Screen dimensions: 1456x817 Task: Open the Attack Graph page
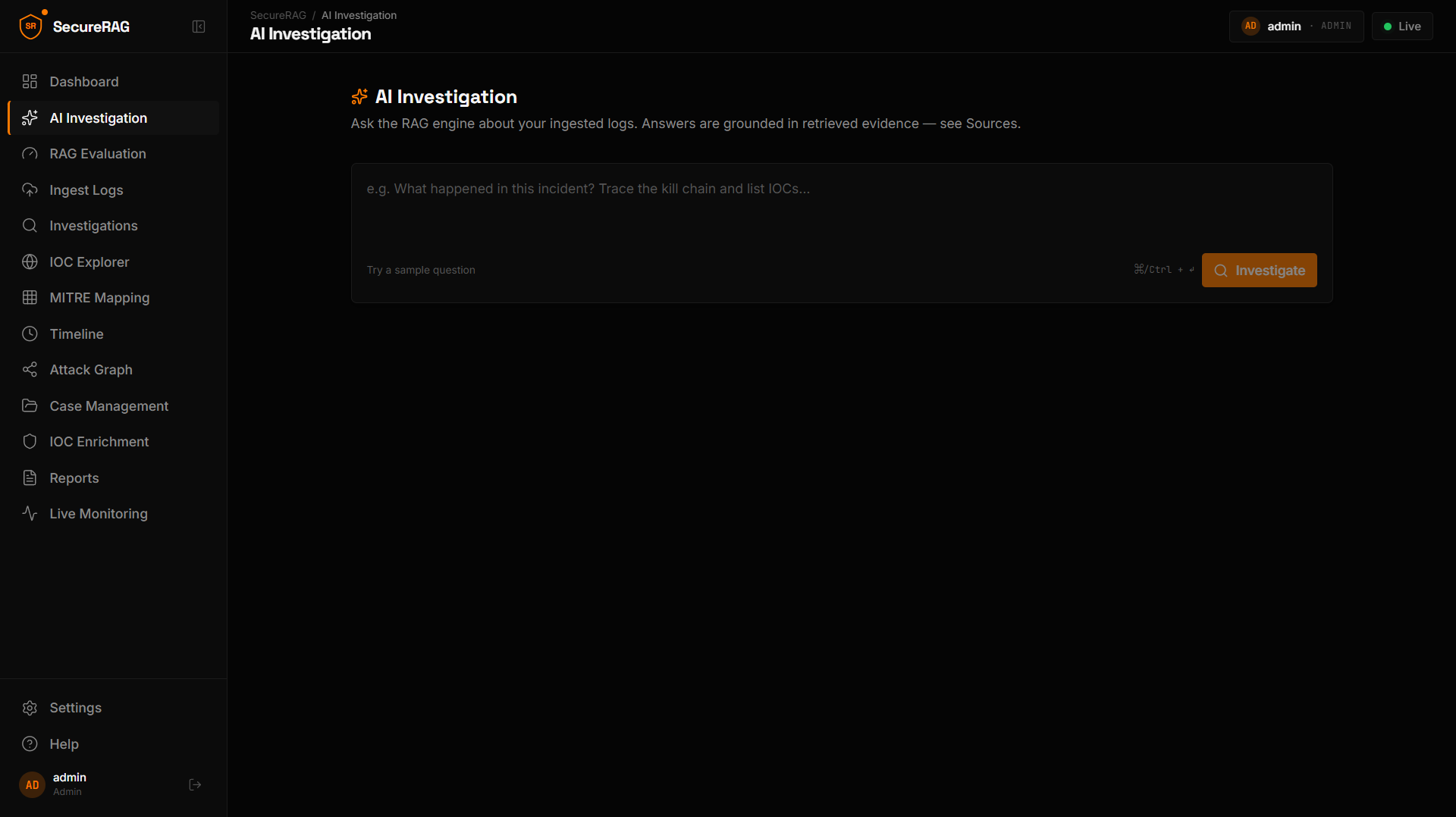(x=114, y=369)
